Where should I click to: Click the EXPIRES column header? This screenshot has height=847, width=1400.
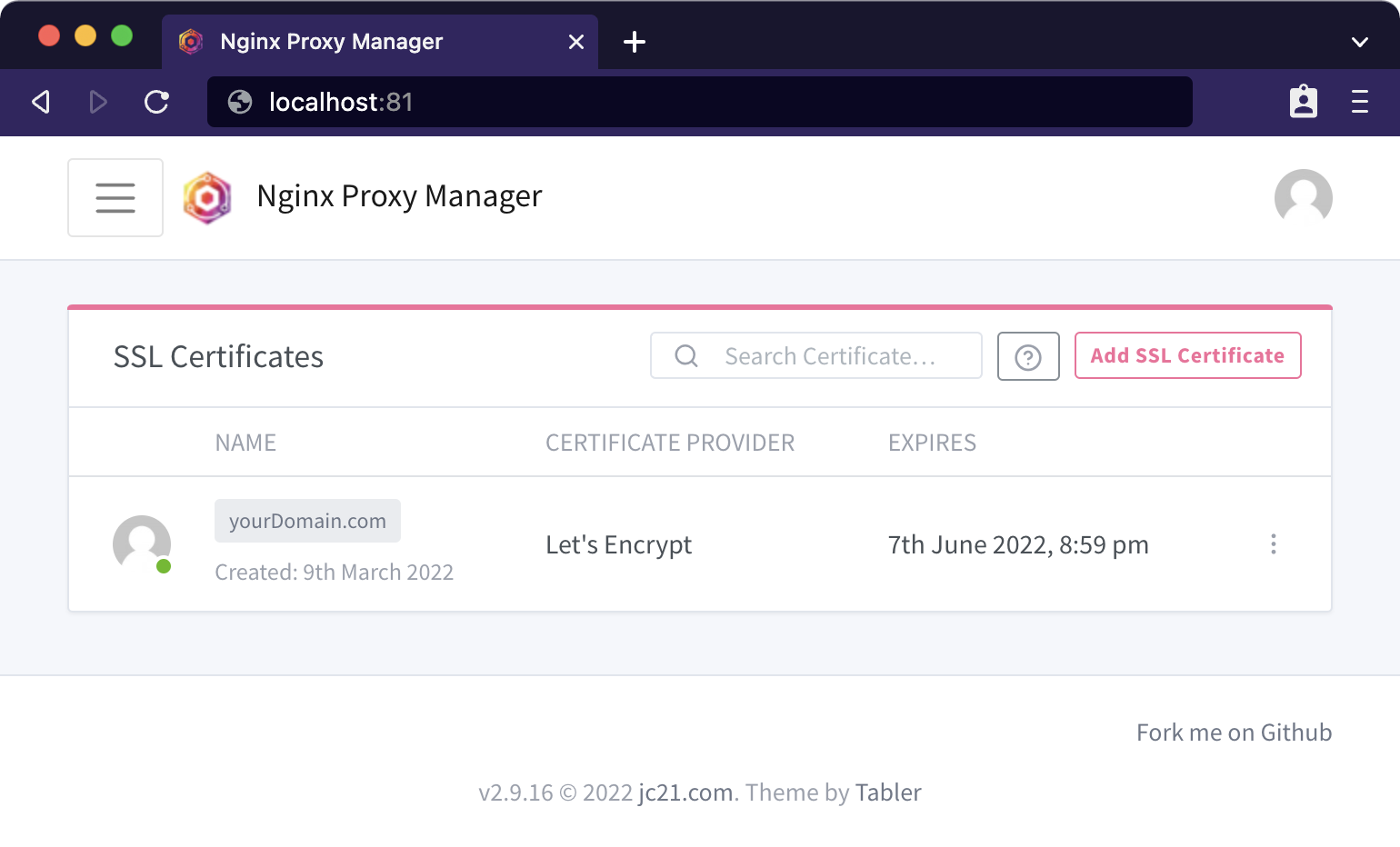(x=932, y=443)
